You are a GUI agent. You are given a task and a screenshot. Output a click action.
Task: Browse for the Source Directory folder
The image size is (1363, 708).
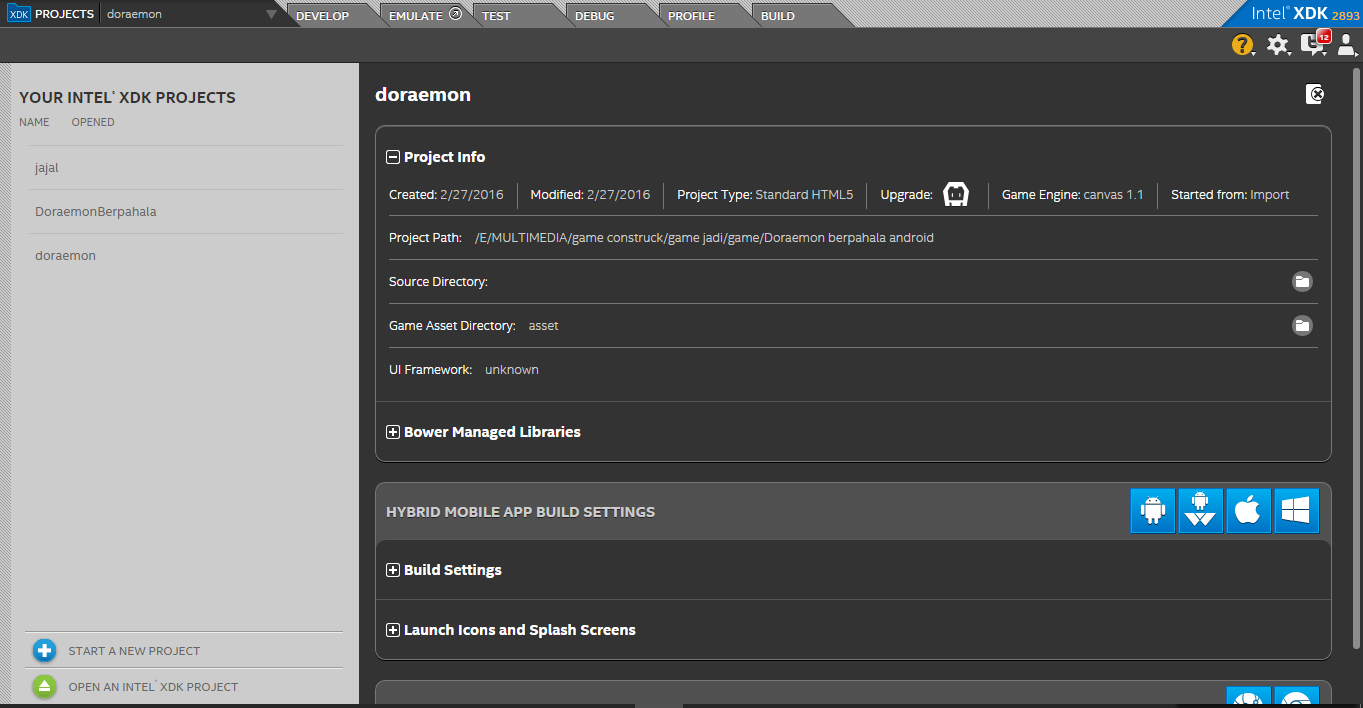point(1301,282)
